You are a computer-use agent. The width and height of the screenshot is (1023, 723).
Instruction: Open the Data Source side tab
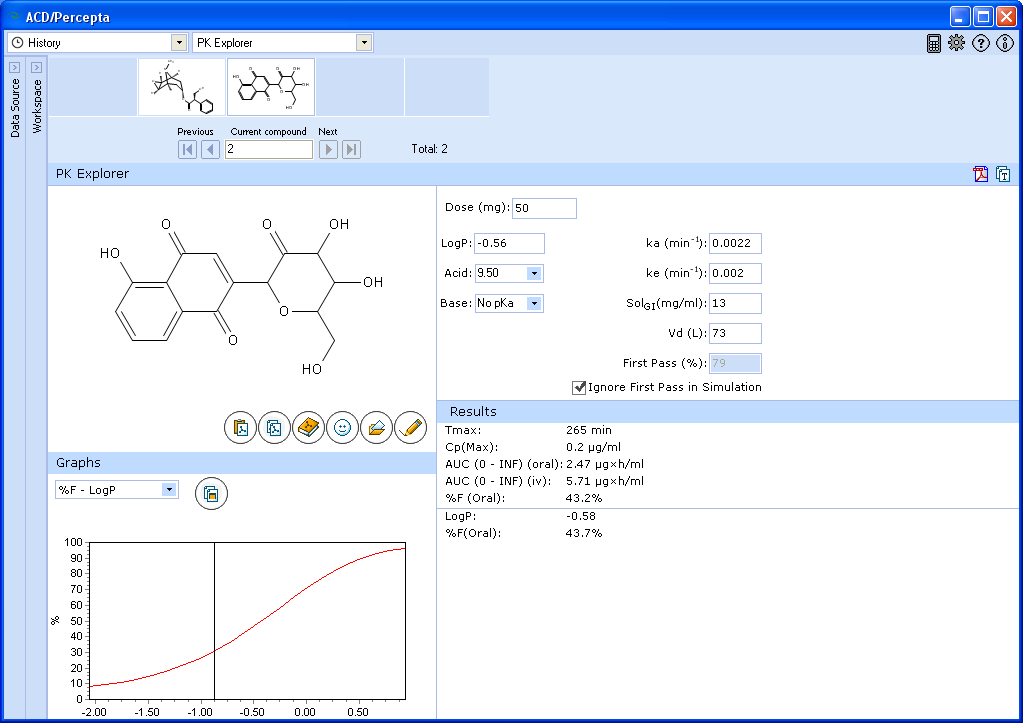15,108
